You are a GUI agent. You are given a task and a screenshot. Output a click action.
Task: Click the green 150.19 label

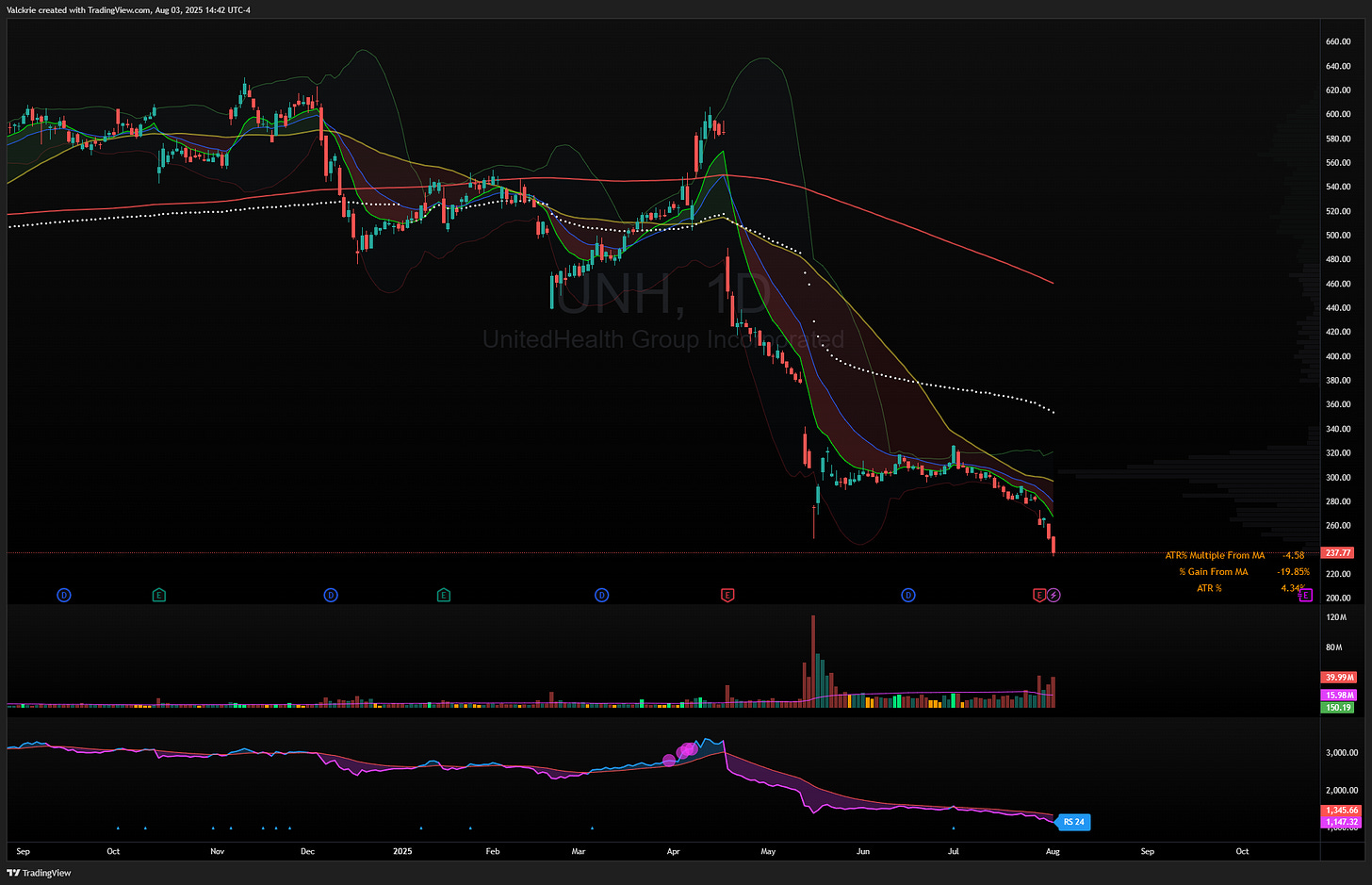click(x=1338, y=707)
